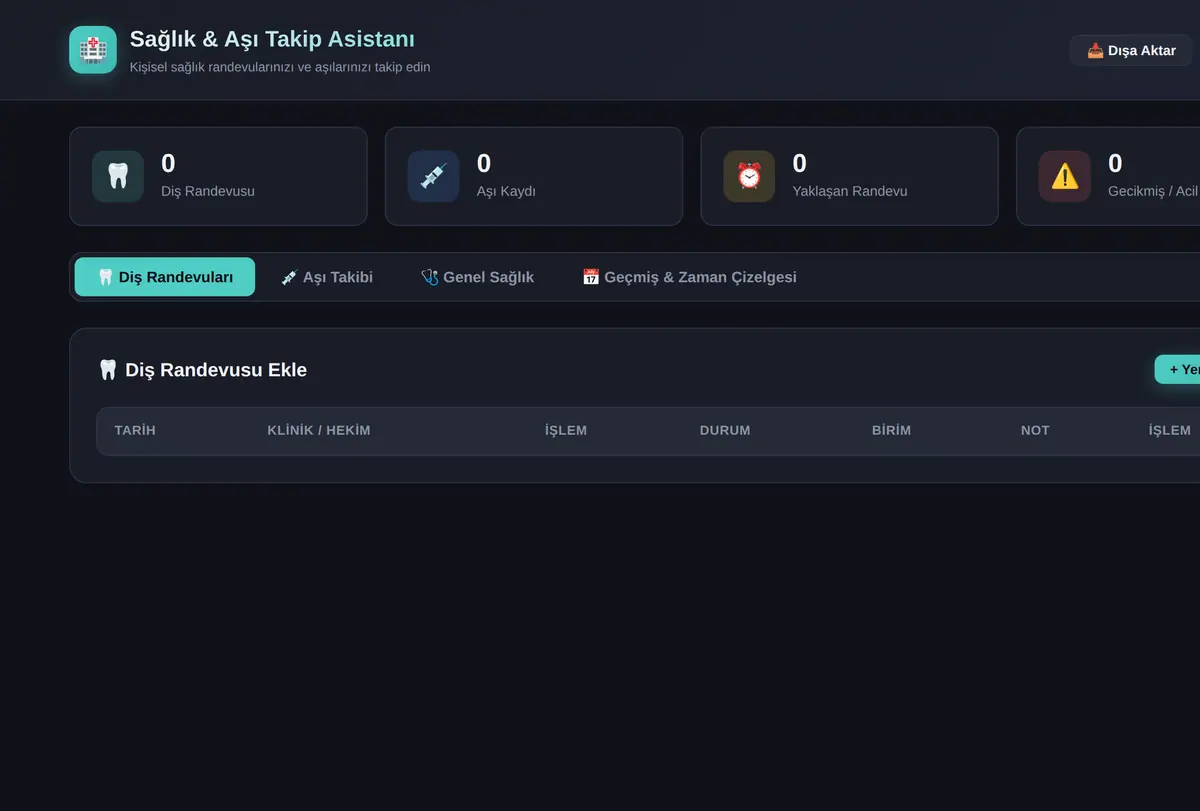The width and height of the screenshot is (1200, 811).
Task: Click the hospital app logo icon
Action: 93,50
